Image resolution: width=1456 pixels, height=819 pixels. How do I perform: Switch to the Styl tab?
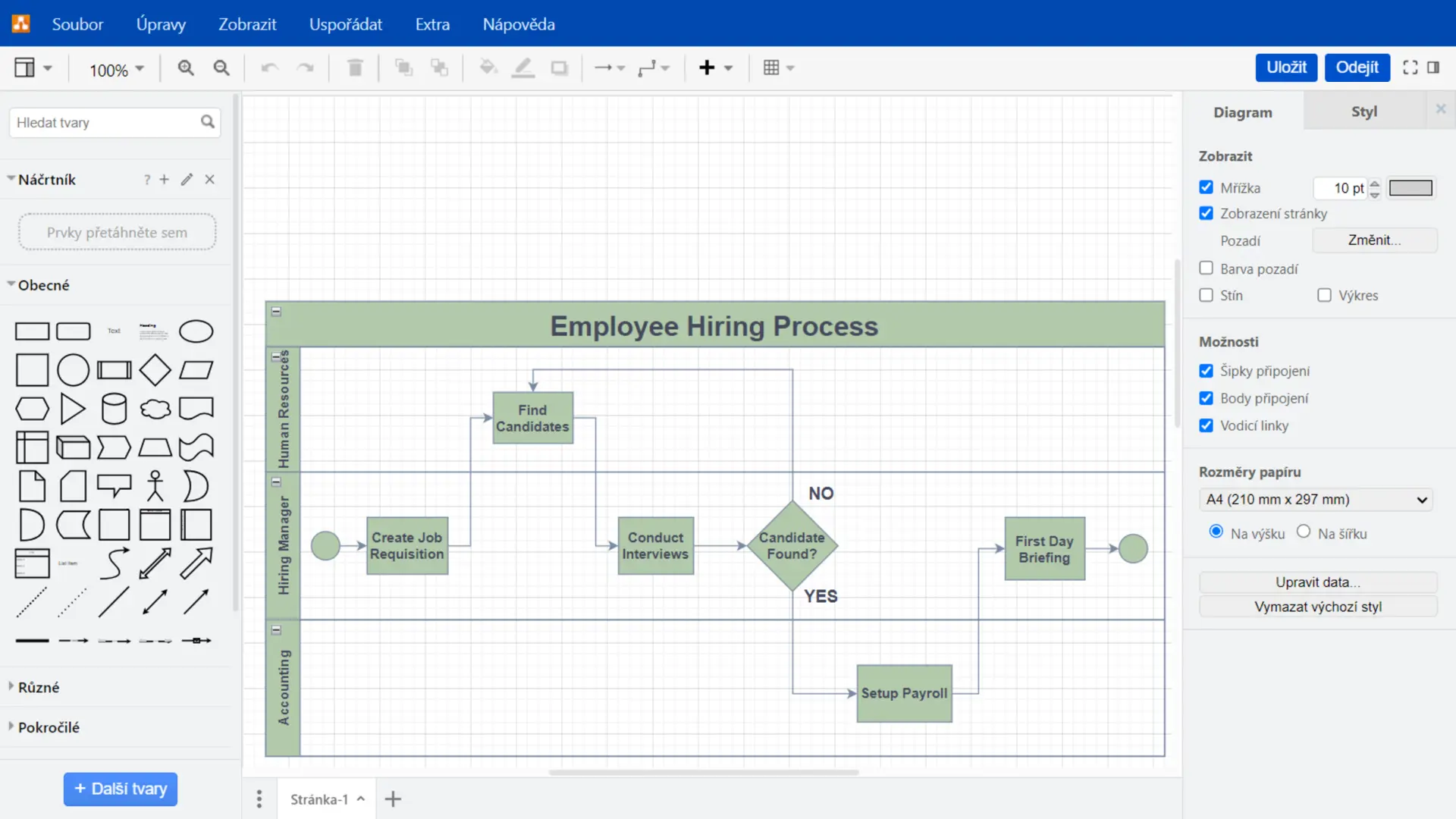1363,111
